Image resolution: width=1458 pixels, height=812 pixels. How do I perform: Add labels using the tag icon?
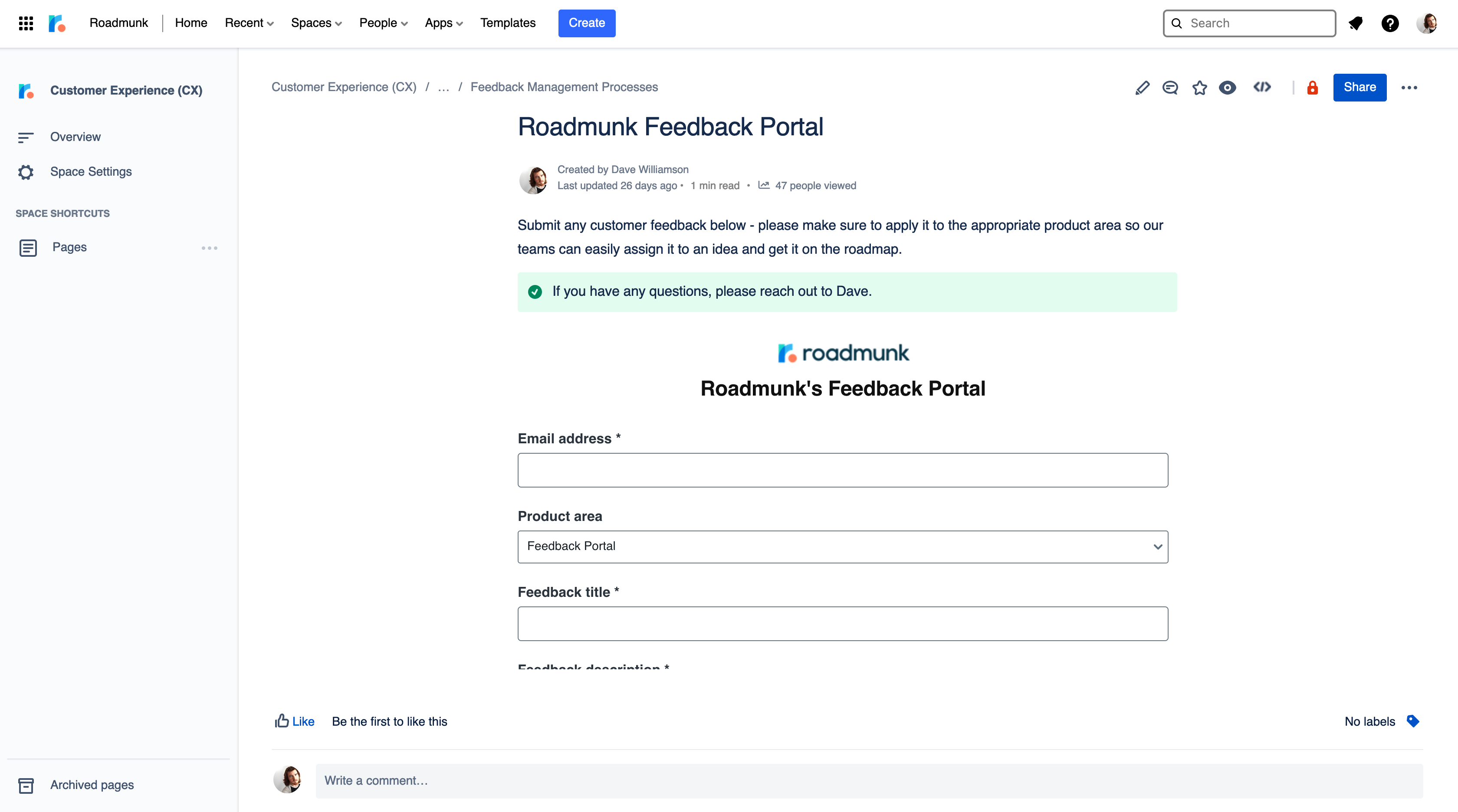click(1413, 721)
